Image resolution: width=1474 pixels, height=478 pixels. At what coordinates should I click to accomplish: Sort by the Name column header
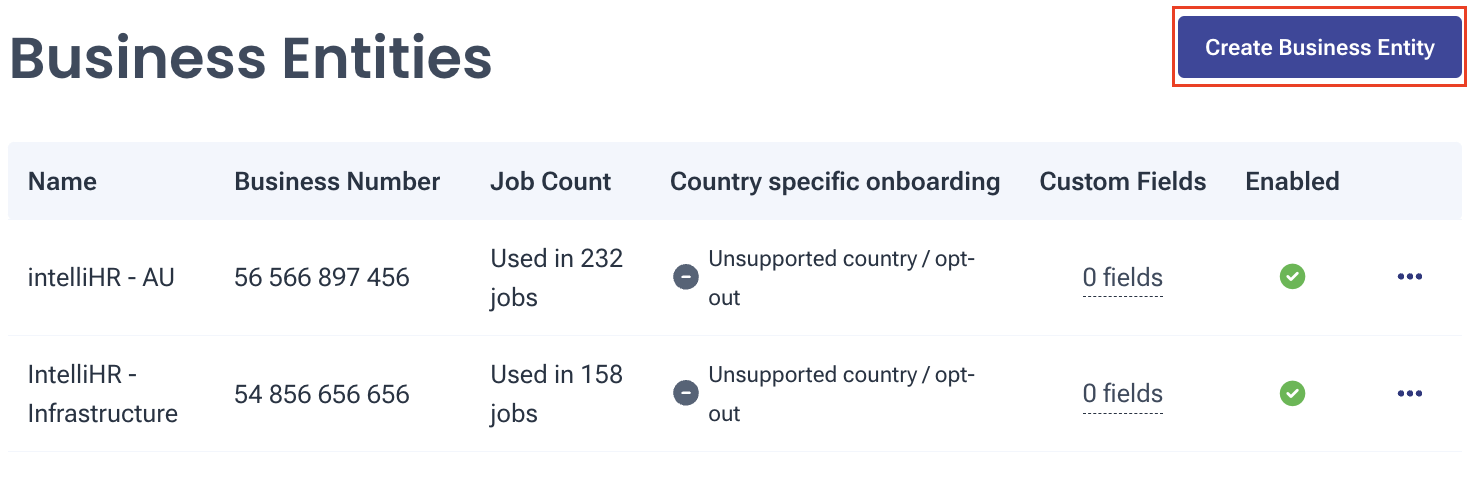point(62,181)
